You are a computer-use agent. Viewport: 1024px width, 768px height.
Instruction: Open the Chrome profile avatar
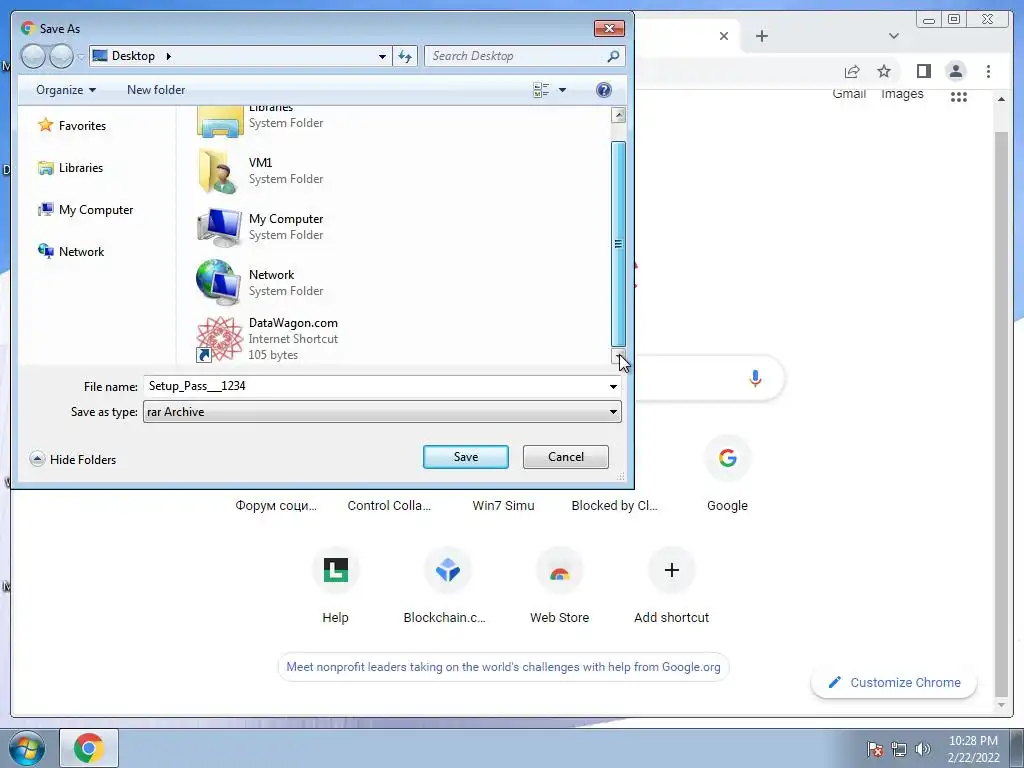click(x=955, y=71)
